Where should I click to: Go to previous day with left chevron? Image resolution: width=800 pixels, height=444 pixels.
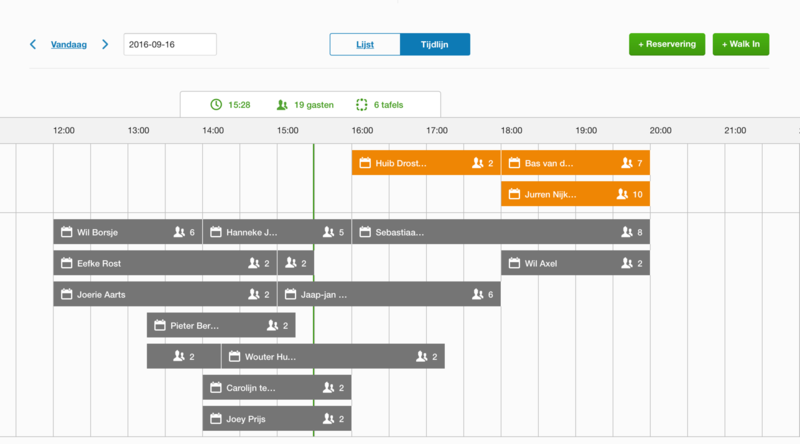click(33, 45)
